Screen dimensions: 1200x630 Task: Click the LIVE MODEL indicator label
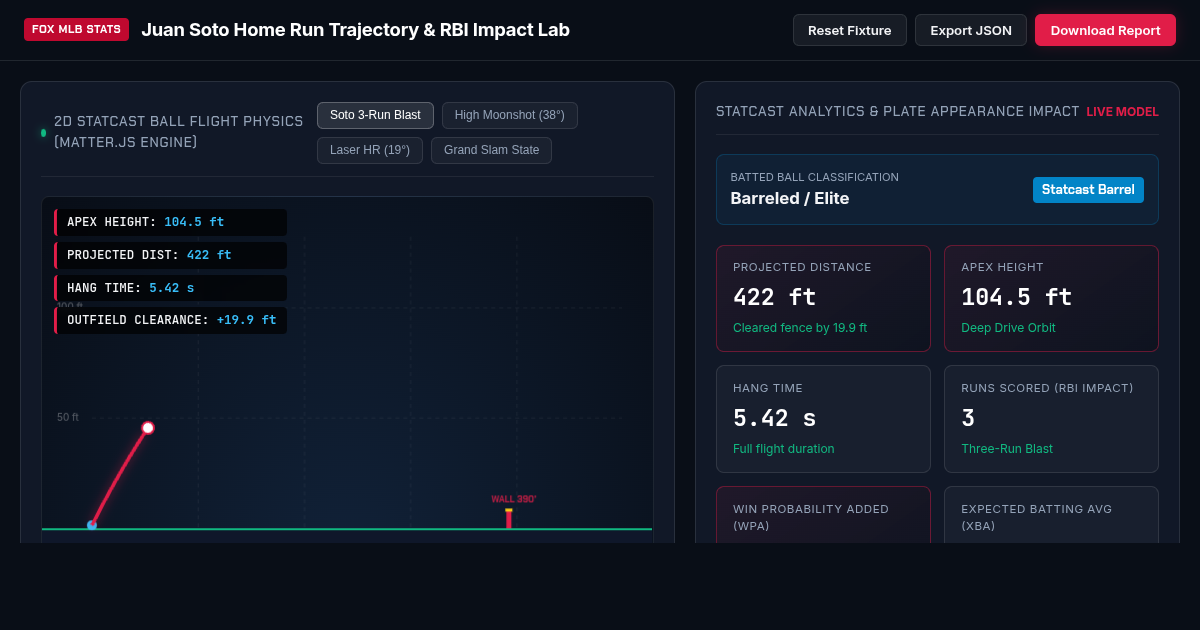1123,112
